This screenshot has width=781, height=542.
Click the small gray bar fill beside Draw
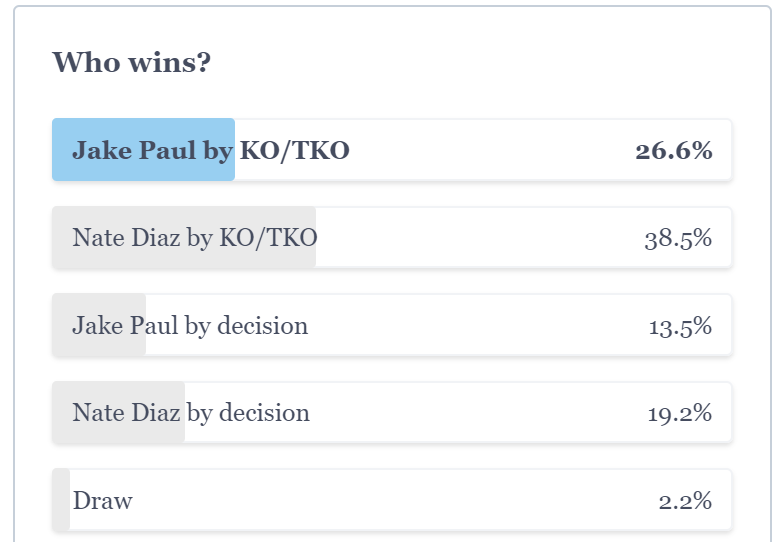(x=61, y=500)
